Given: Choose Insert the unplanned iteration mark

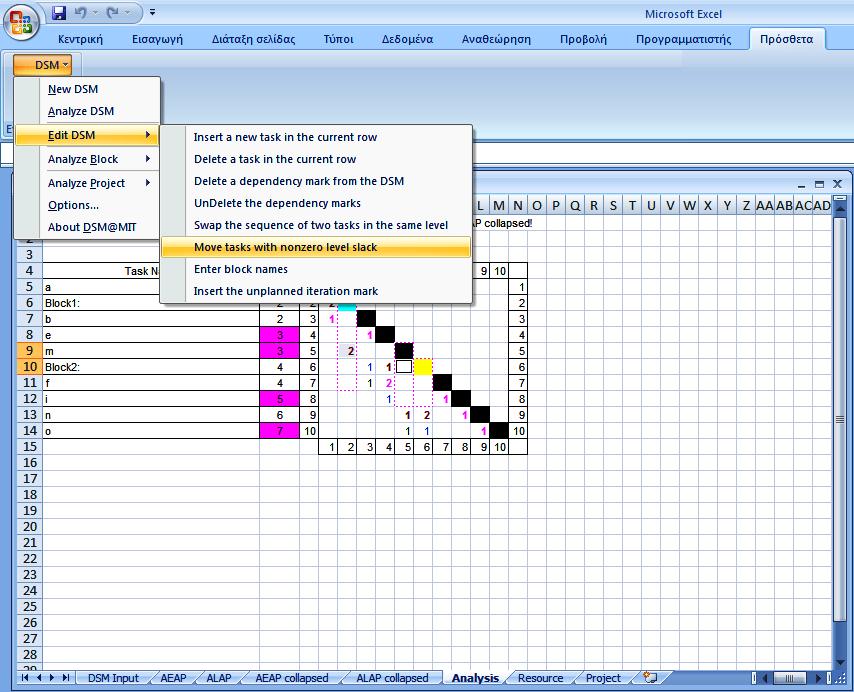Looking at the screenshot, I should [316, 291].
